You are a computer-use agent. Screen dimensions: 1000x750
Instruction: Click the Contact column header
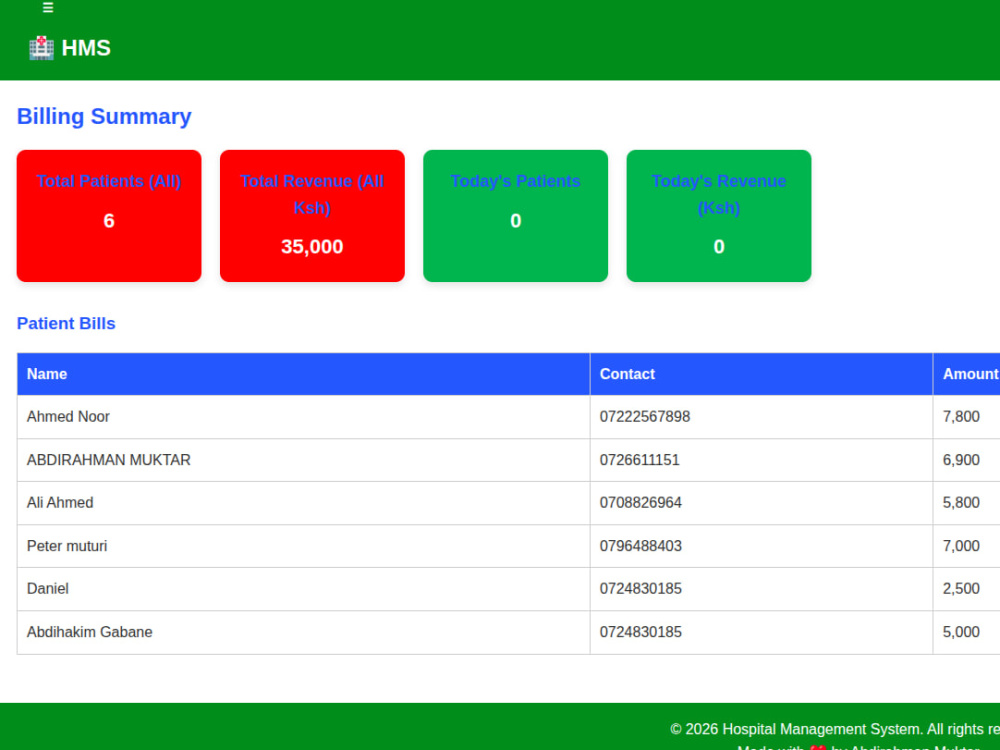761,374
